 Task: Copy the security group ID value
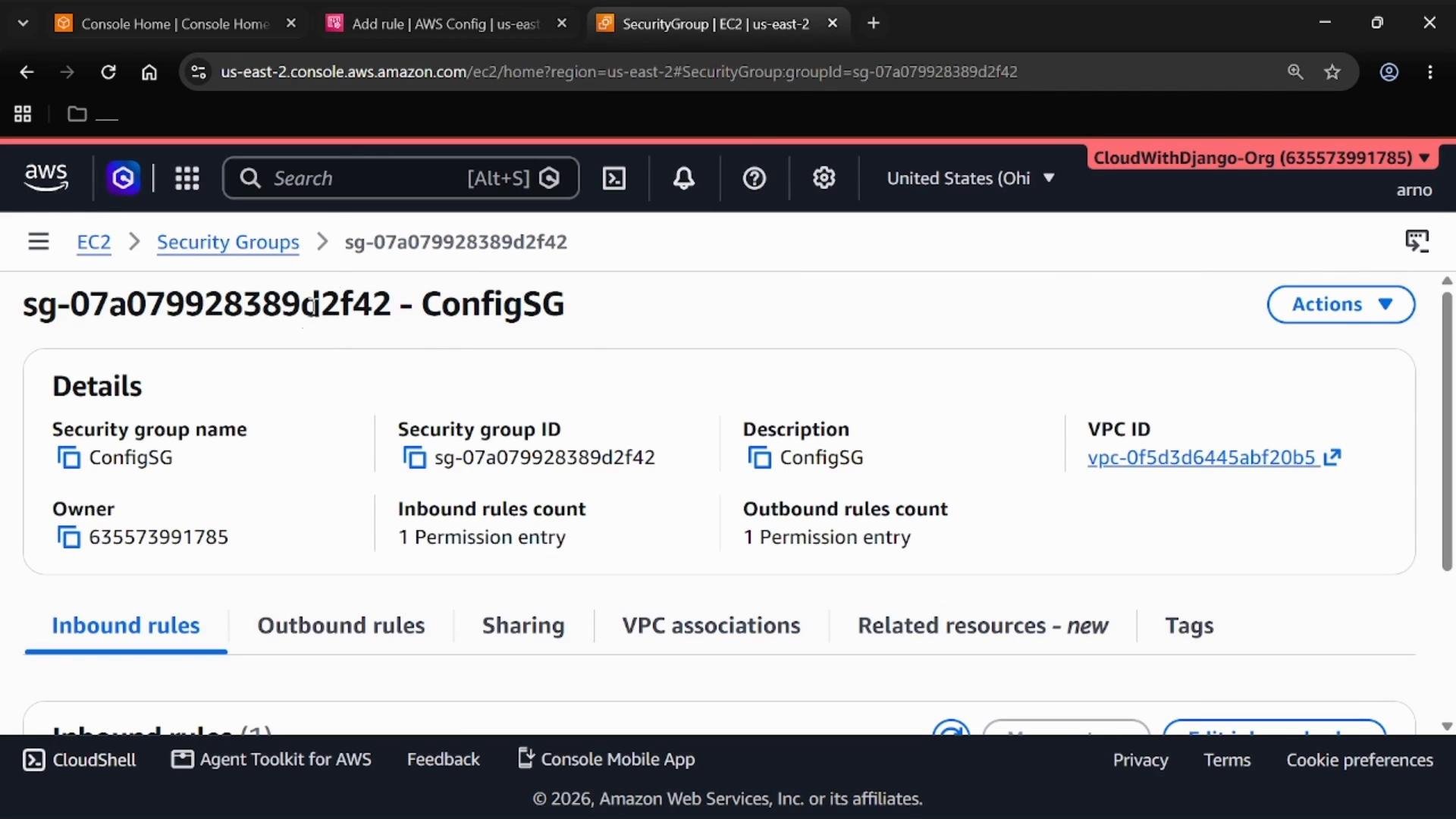pos(414,457)
